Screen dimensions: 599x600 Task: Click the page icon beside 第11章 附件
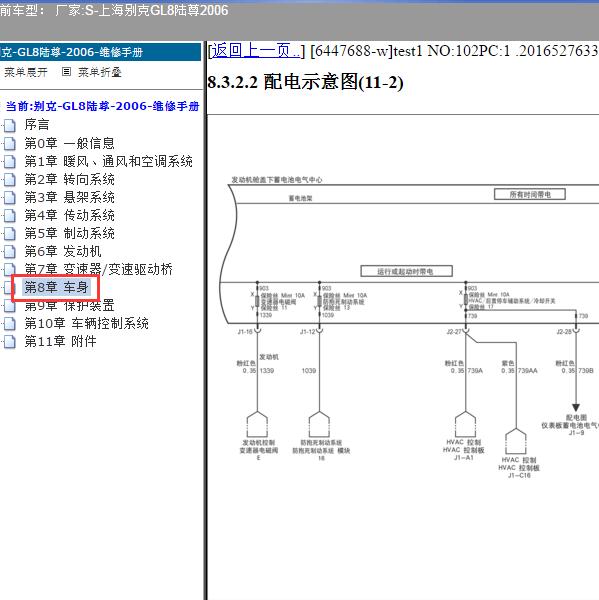click(10, 342)
